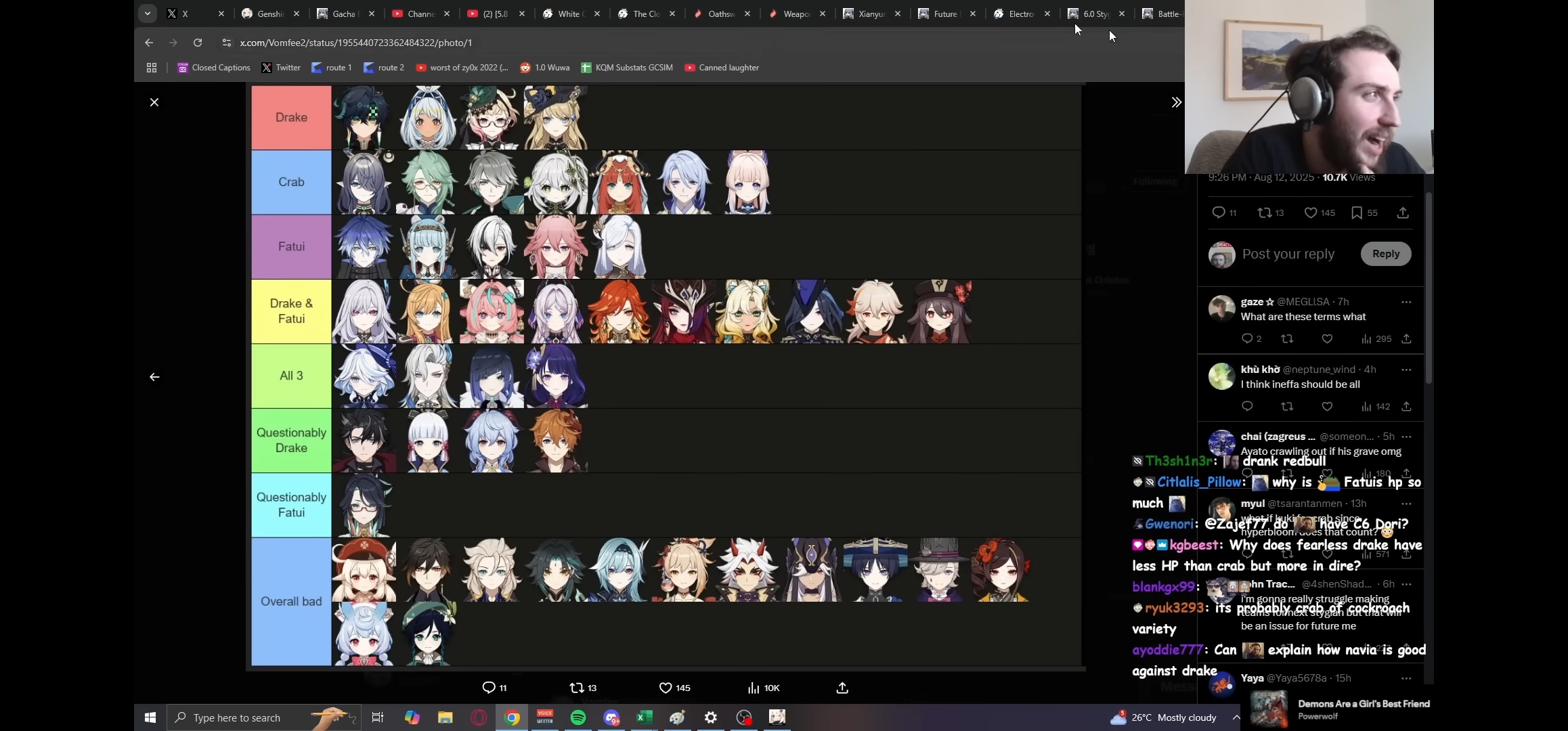The image size is (1568, 731).
Task: Open the tab list dropdown arrow in Chrome
Action: [x=147, y=14]
